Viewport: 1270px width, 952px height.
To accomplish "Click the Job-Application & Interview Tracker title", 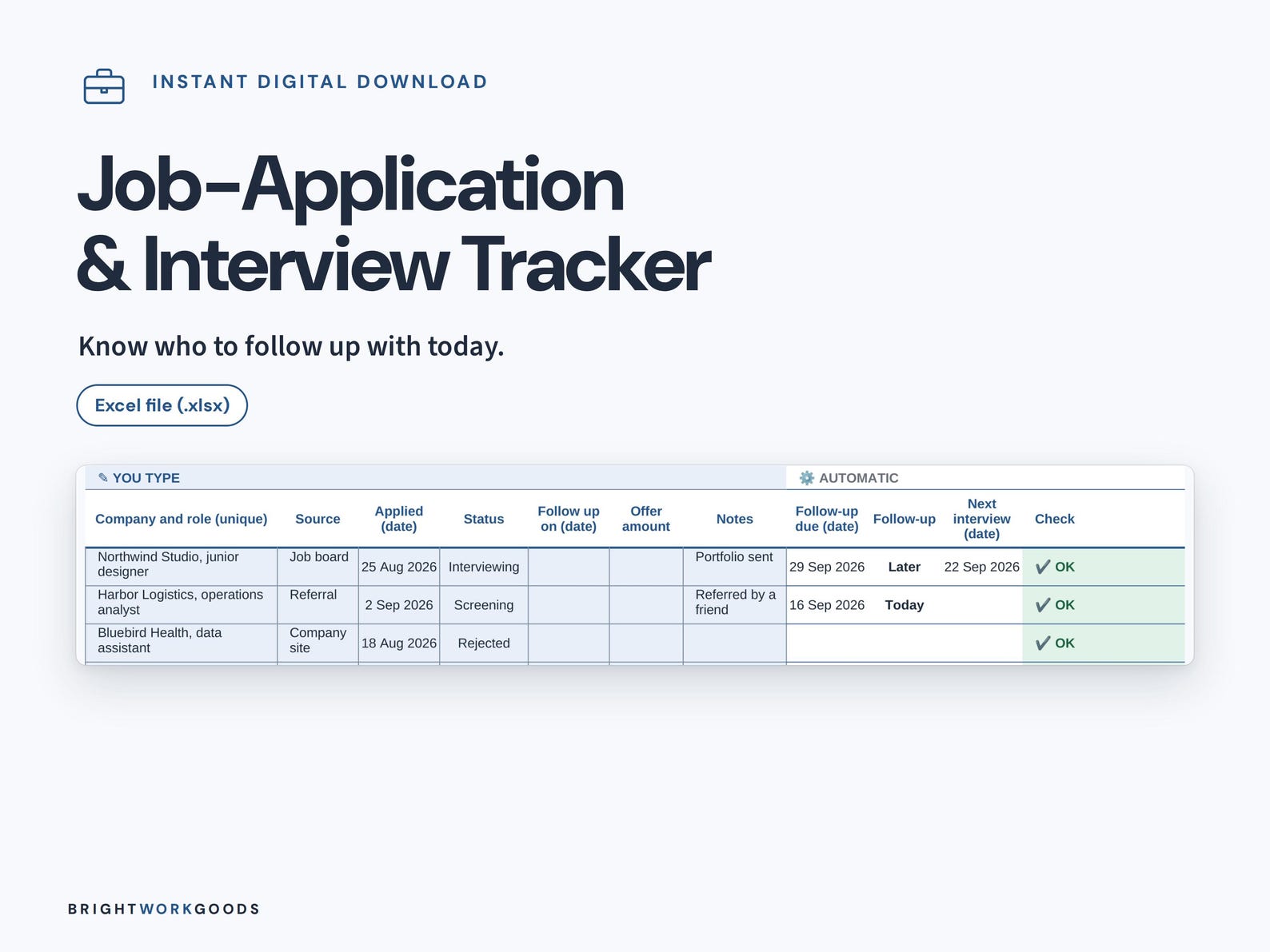I will point(393,224).
